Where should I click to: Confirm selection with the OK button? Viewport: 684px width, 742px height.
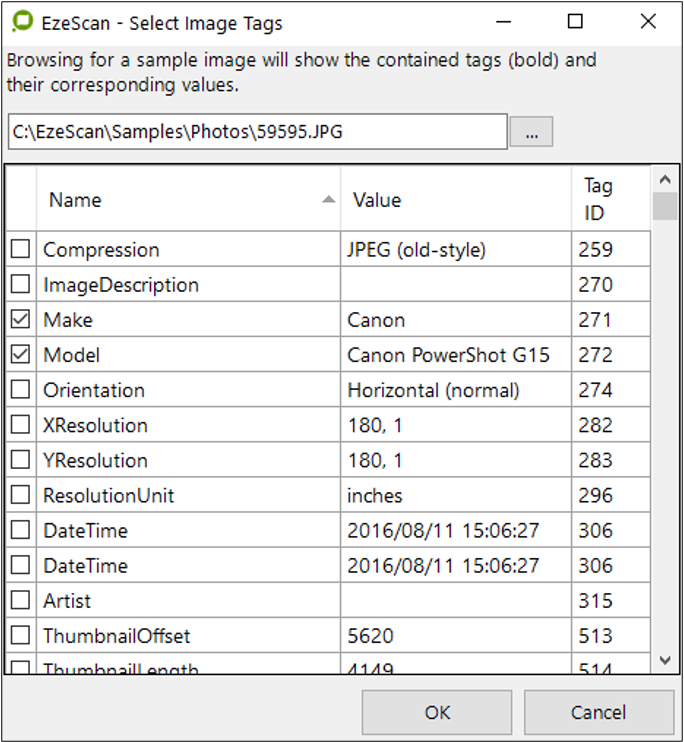[437, 713]
